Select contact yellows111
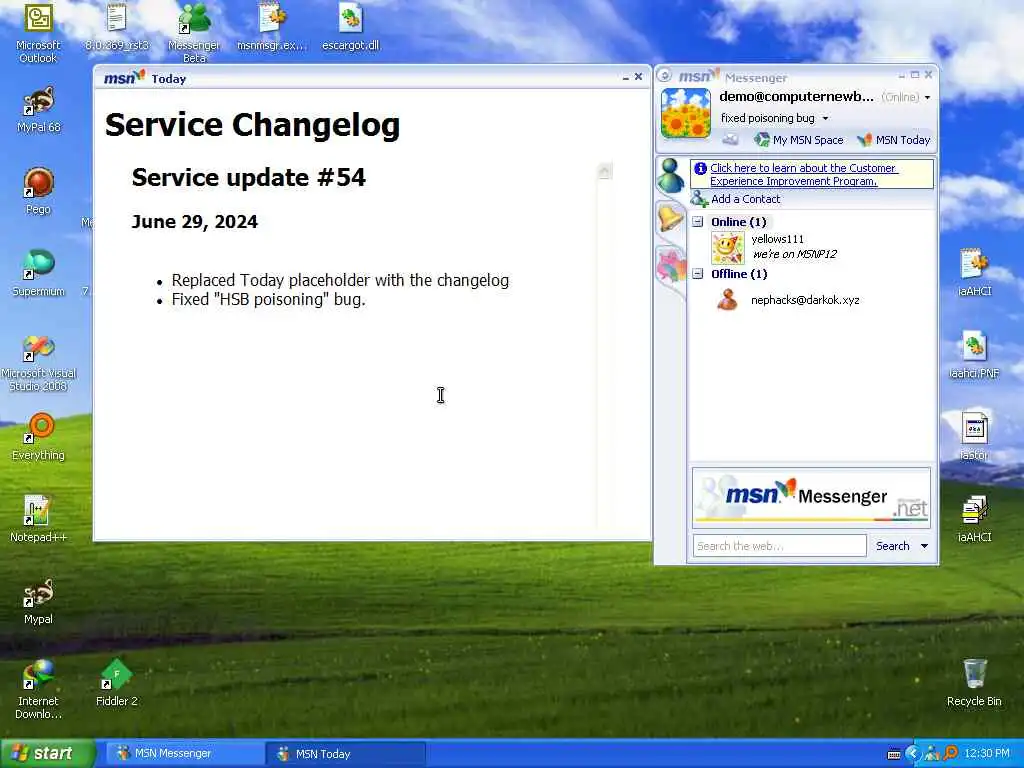Screen dimensions: 1024x768 point(777,239)
